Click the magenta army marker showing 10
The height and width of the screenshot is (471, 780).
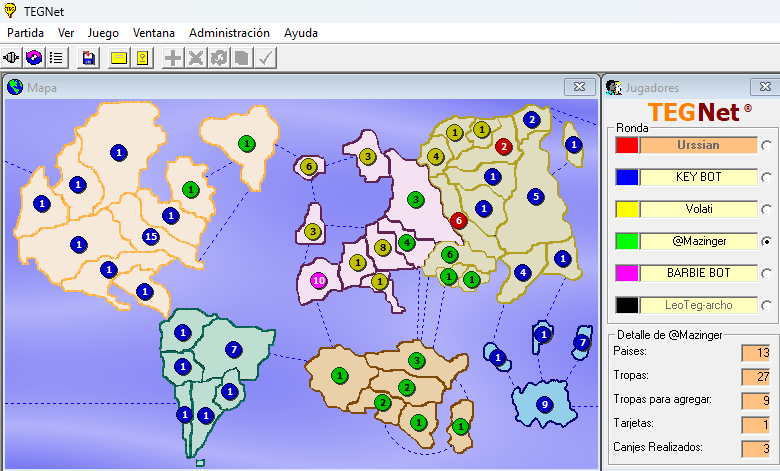(319, 280)
